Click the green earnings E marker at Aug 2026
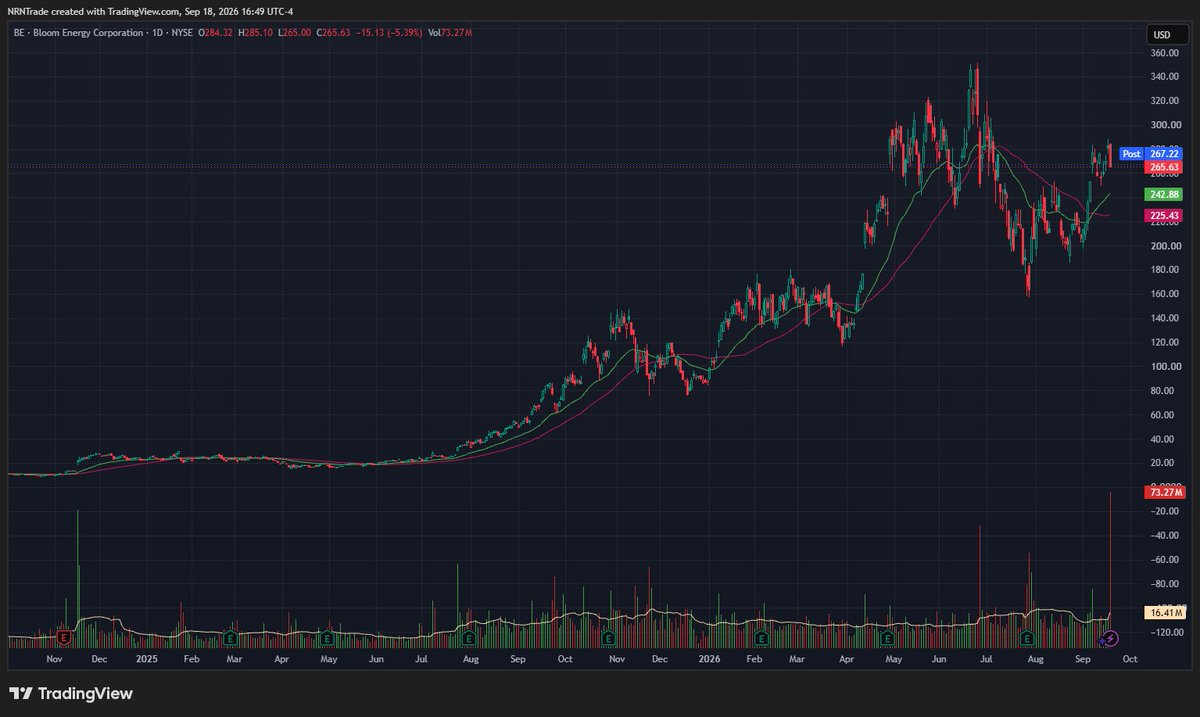Viewport: 1200px width, 717px height. pos(1027,638)
